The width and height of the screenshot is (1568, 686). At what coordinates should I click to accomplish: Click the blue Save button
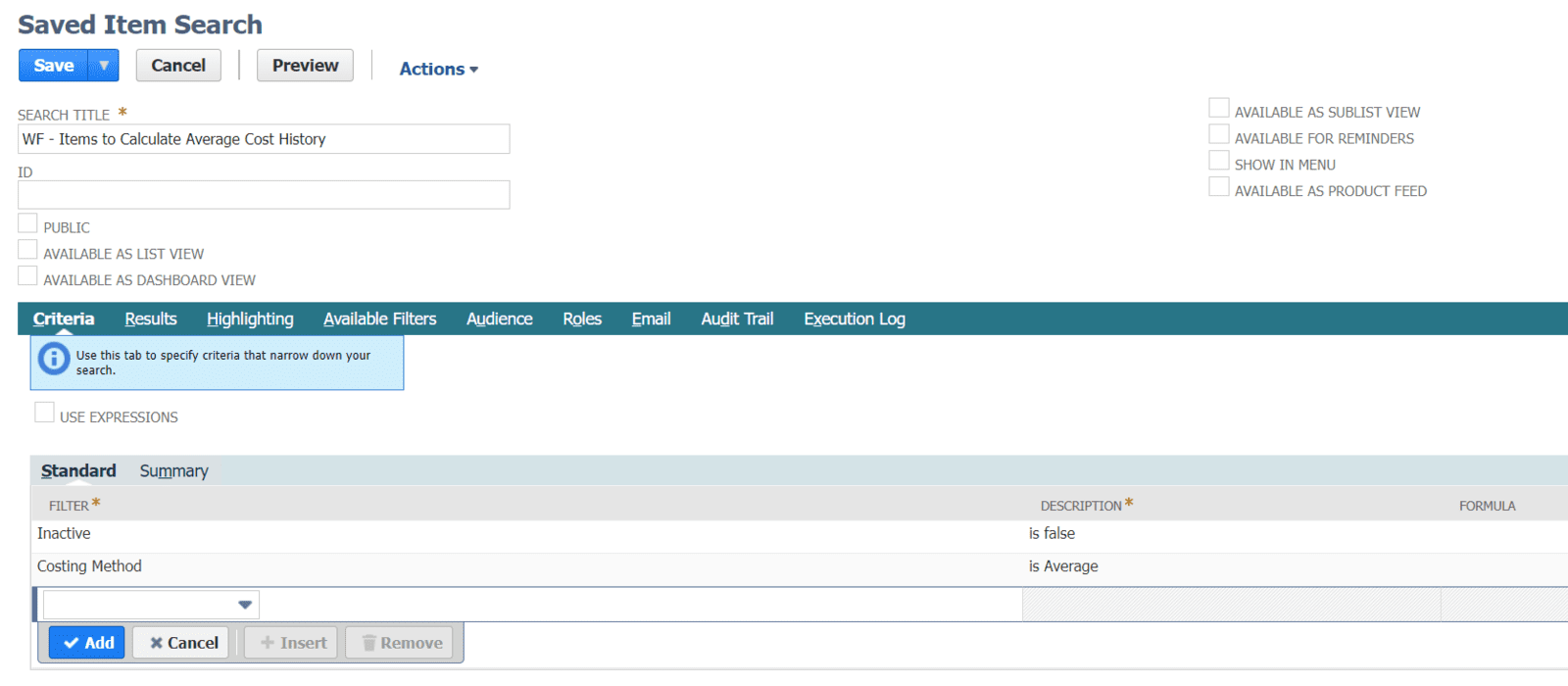coord(54,66)
